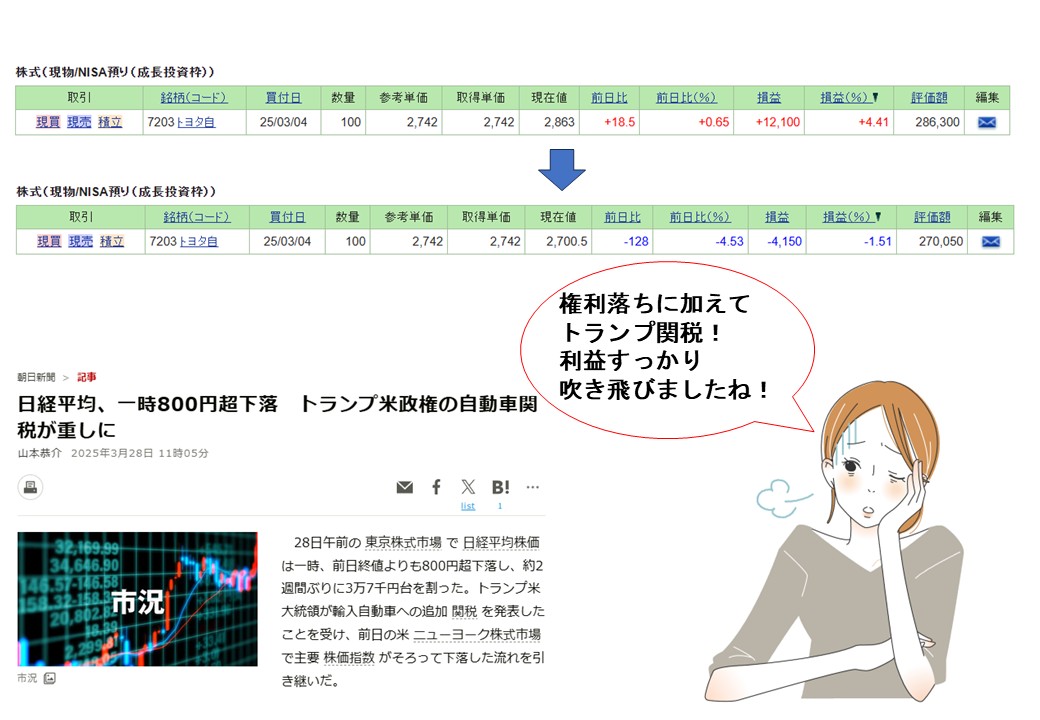Click the list link under the X icon
Image resolution: width=1040 pixels, height=720 pixels.
point(468,506)
